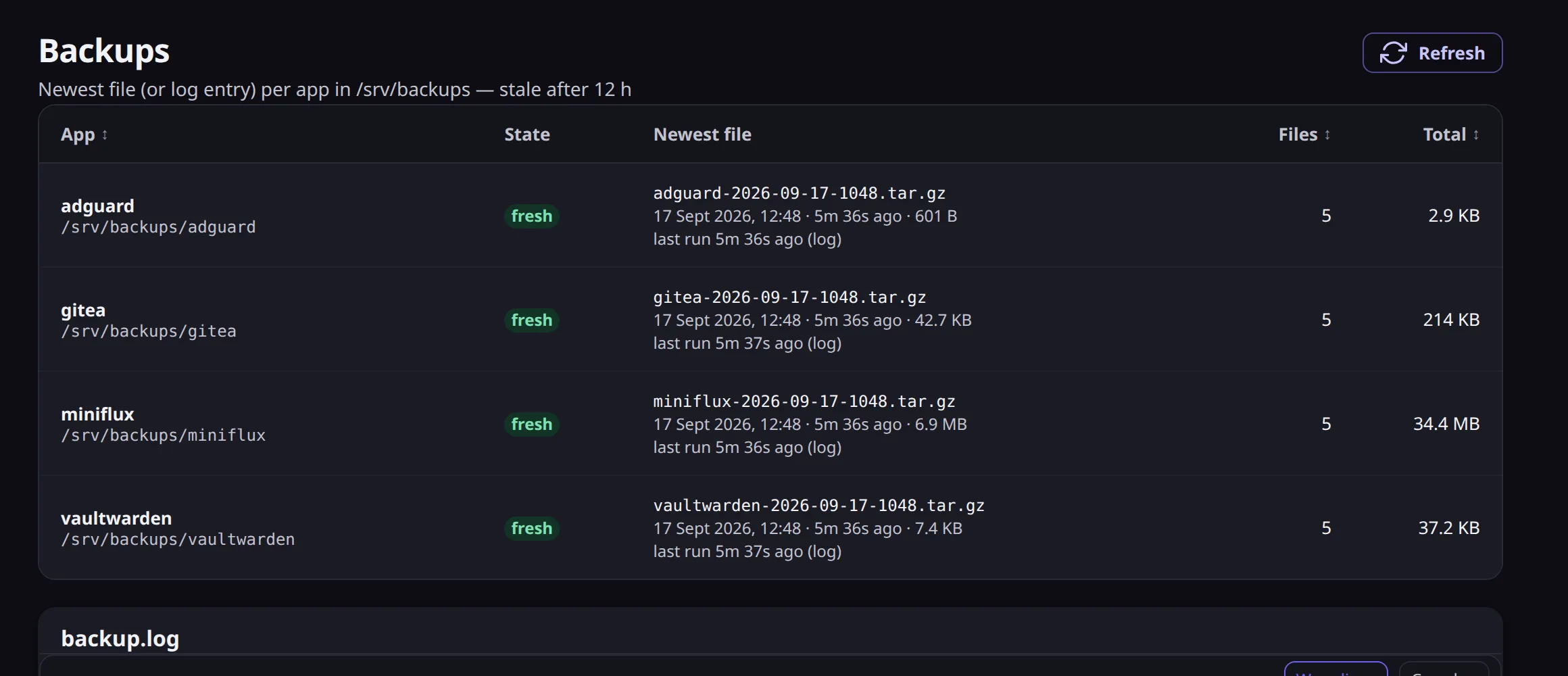1568x676 pixels.
Task: Click vaultwarden timestamp line with 7.4 KB
Action: tap(808, 529)
